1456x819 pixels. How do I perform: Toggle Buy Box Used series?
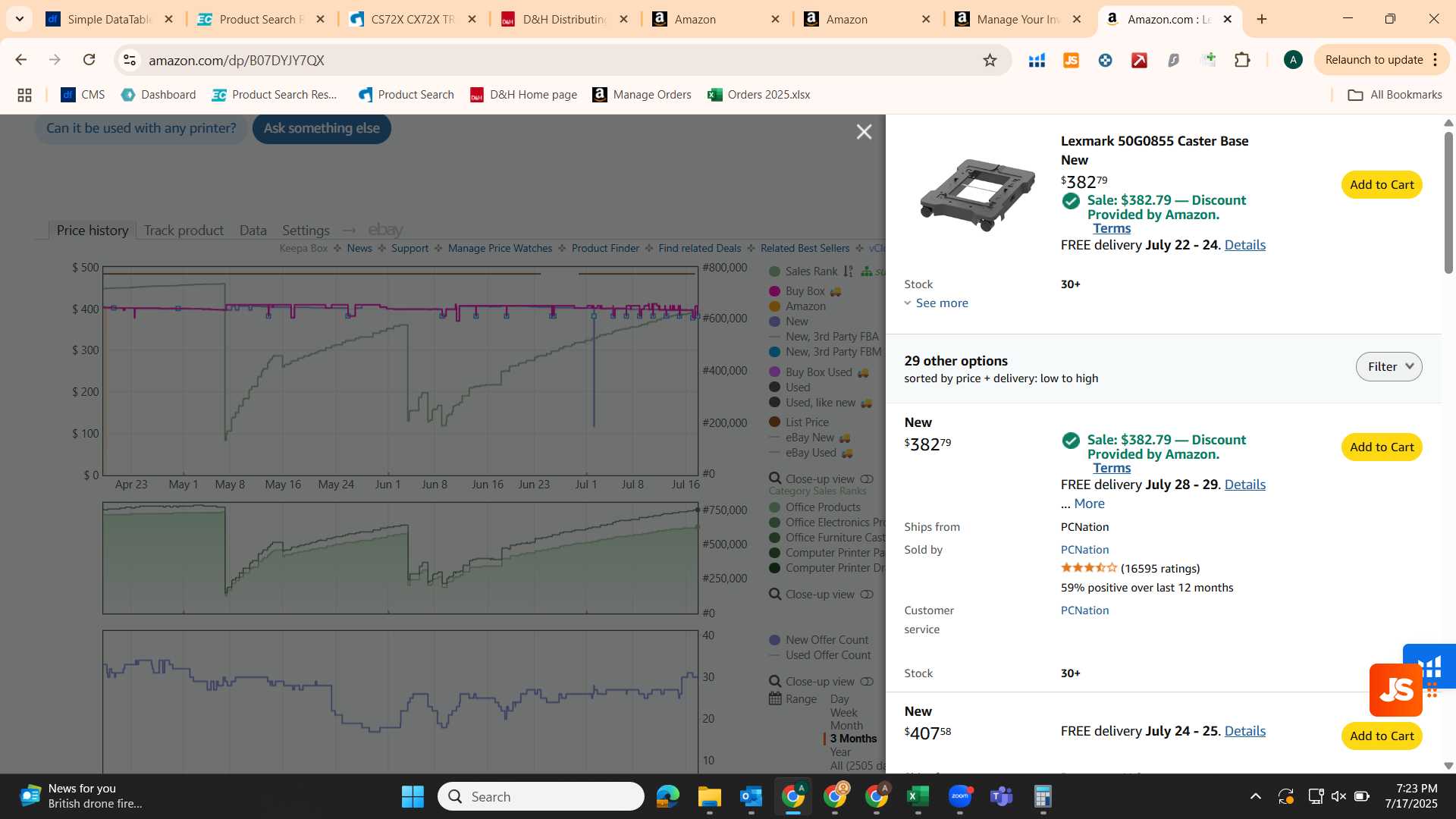point(811,372)
